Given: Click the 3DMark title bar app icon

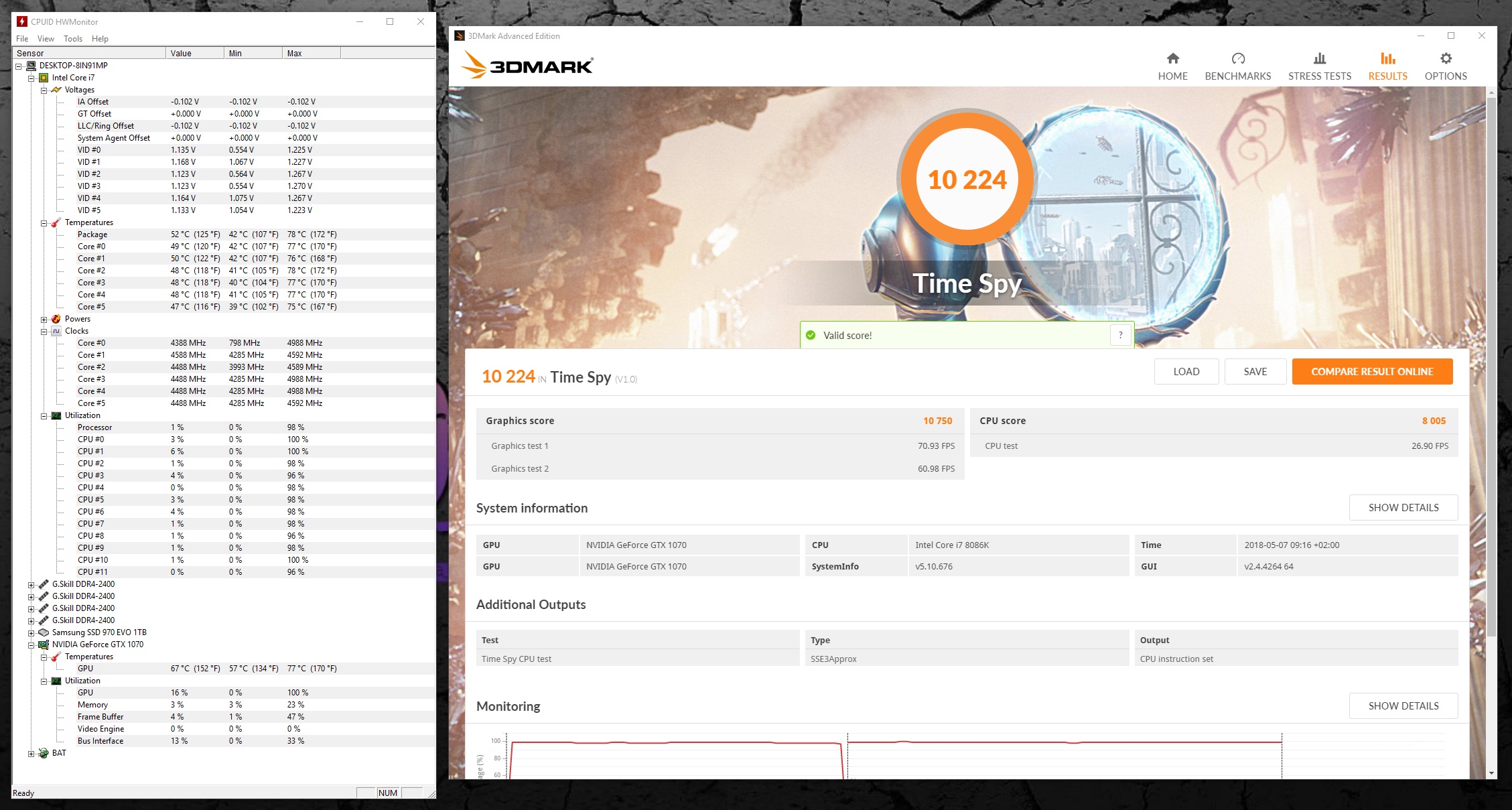Looking at the screenshot, I should [x=459, y=36].
